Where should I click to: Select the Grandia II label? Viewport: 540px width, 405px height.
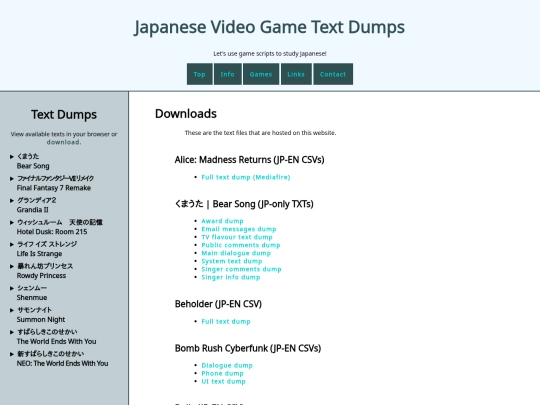point(32,210)
